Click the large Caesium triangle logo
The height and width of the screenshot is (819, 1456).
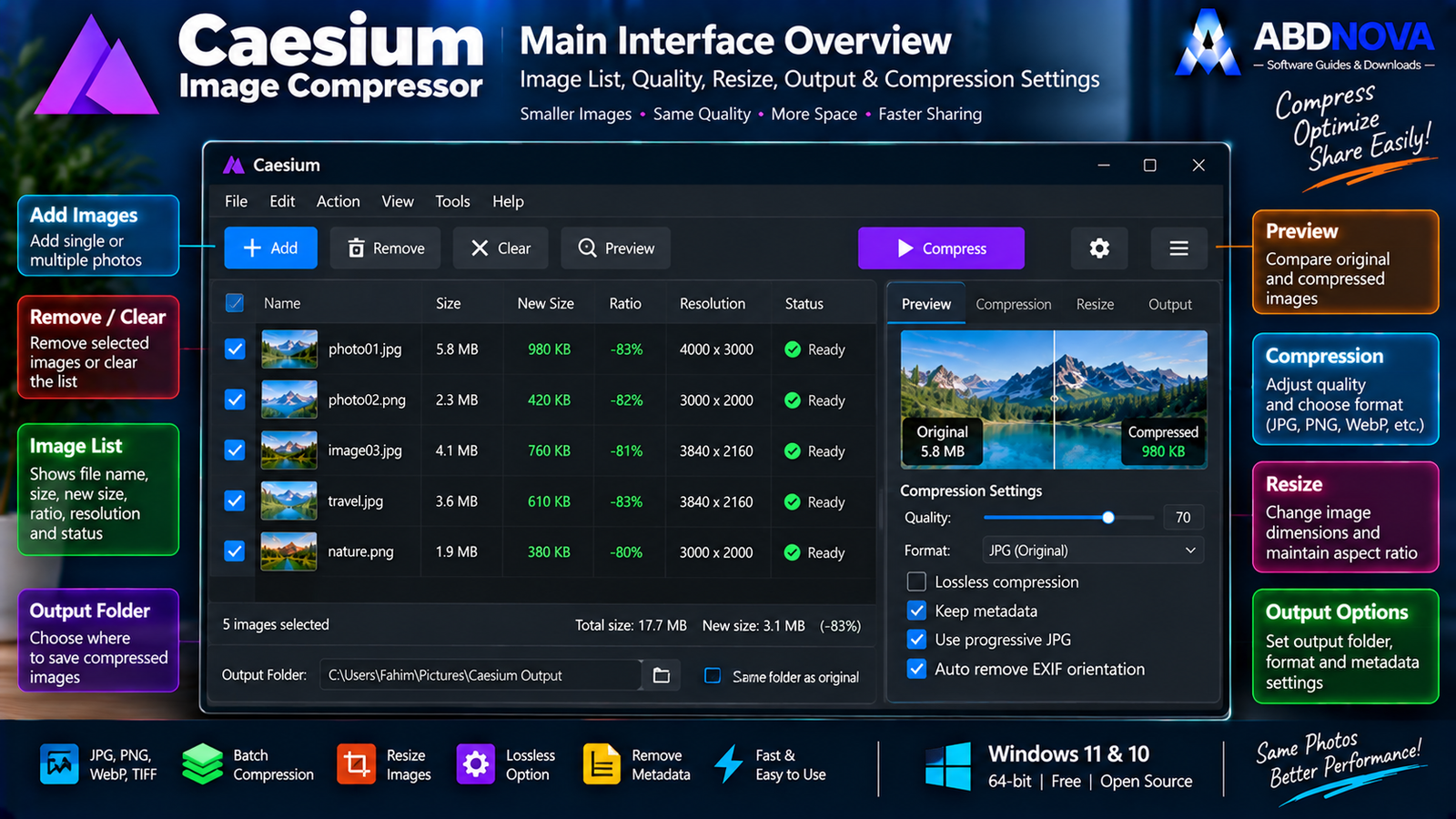click(x=96, y=66)
